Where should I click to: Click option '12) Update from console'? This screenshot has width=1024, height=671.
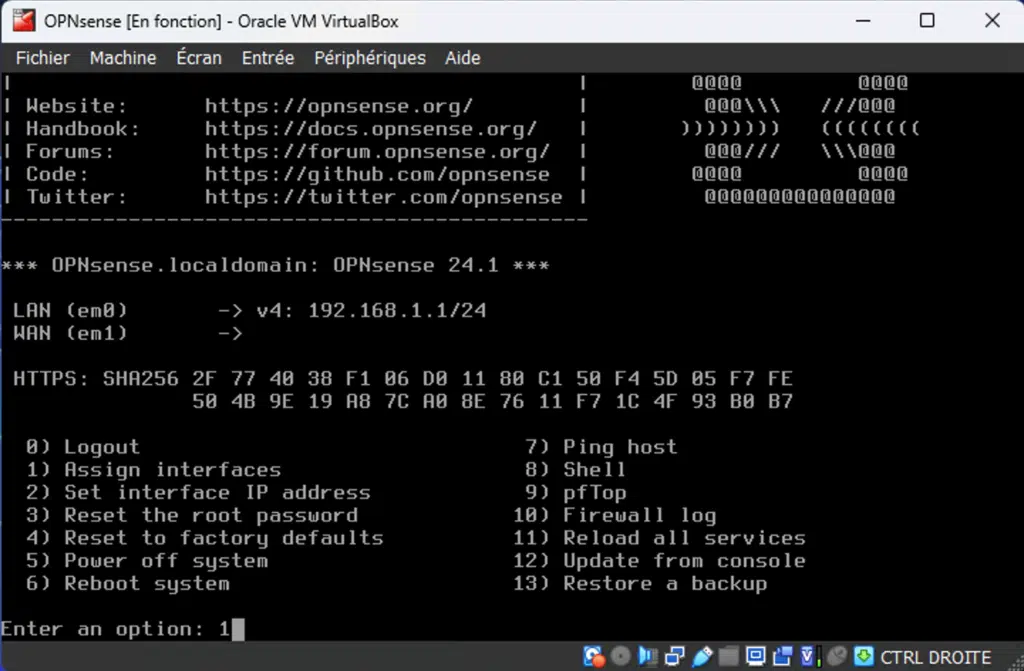(x=659, y=561)
